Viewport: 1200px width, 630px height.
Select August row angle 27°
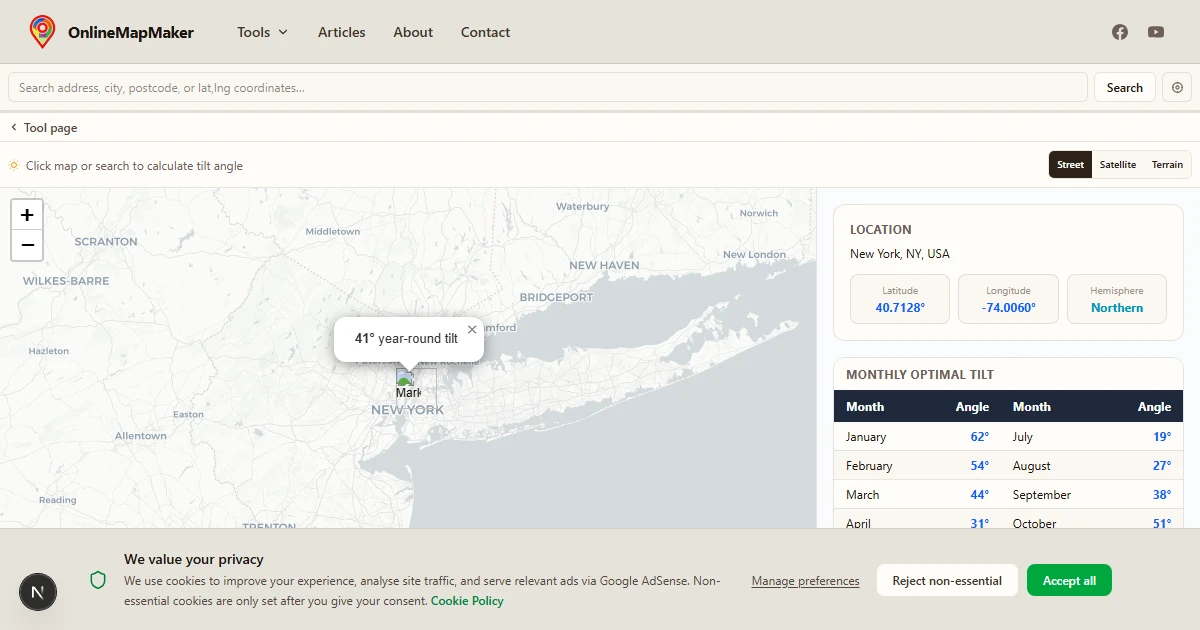1161,466
